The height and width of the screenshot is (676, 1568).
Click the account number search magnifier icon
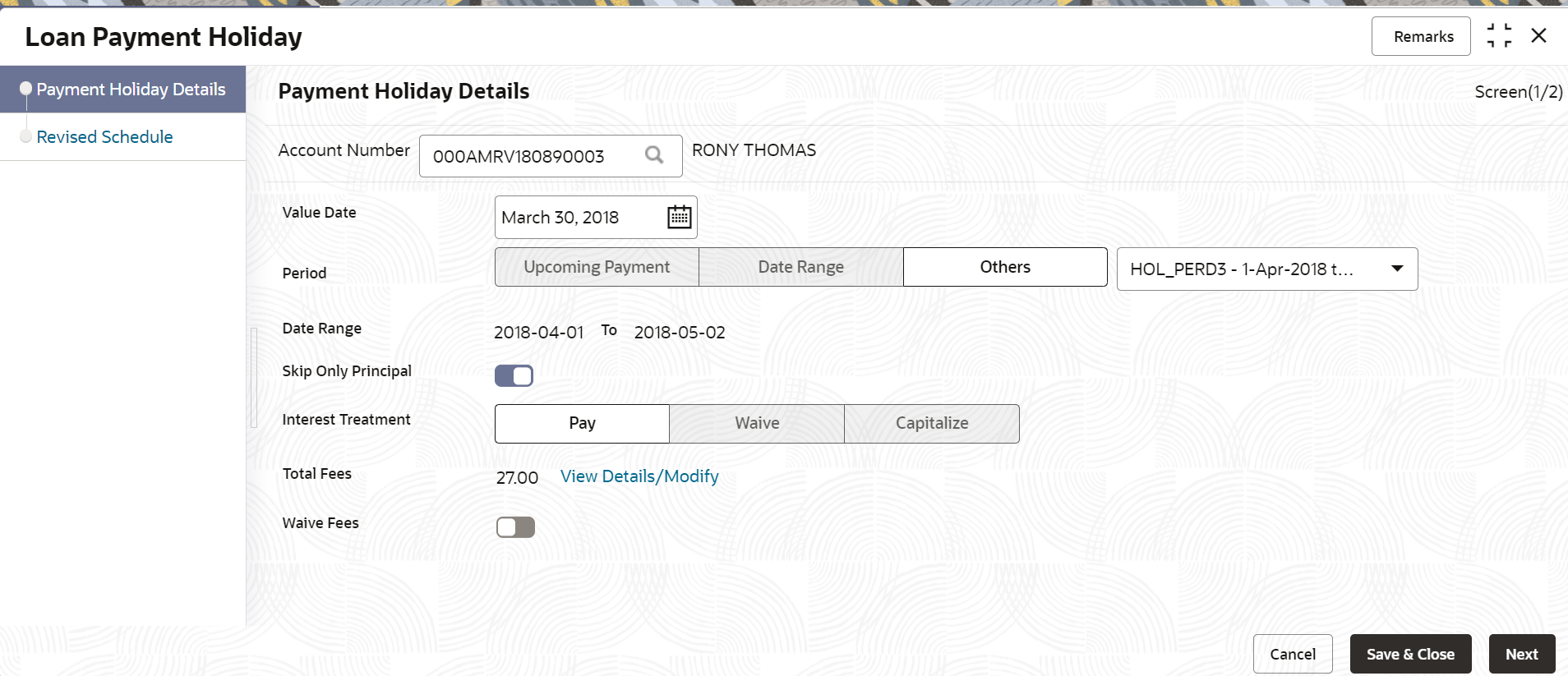(654, 155)
